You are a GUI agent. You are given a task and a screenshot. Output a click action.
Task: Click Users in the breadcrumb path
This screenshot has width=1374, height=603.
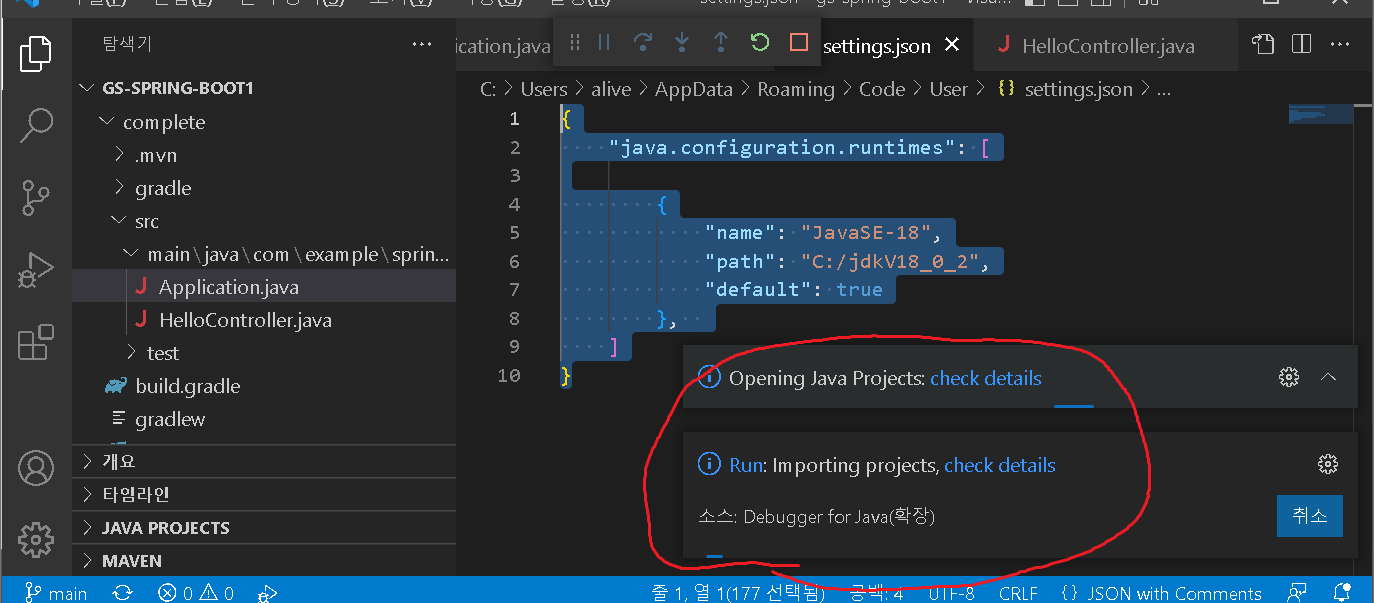pos(544,89)
